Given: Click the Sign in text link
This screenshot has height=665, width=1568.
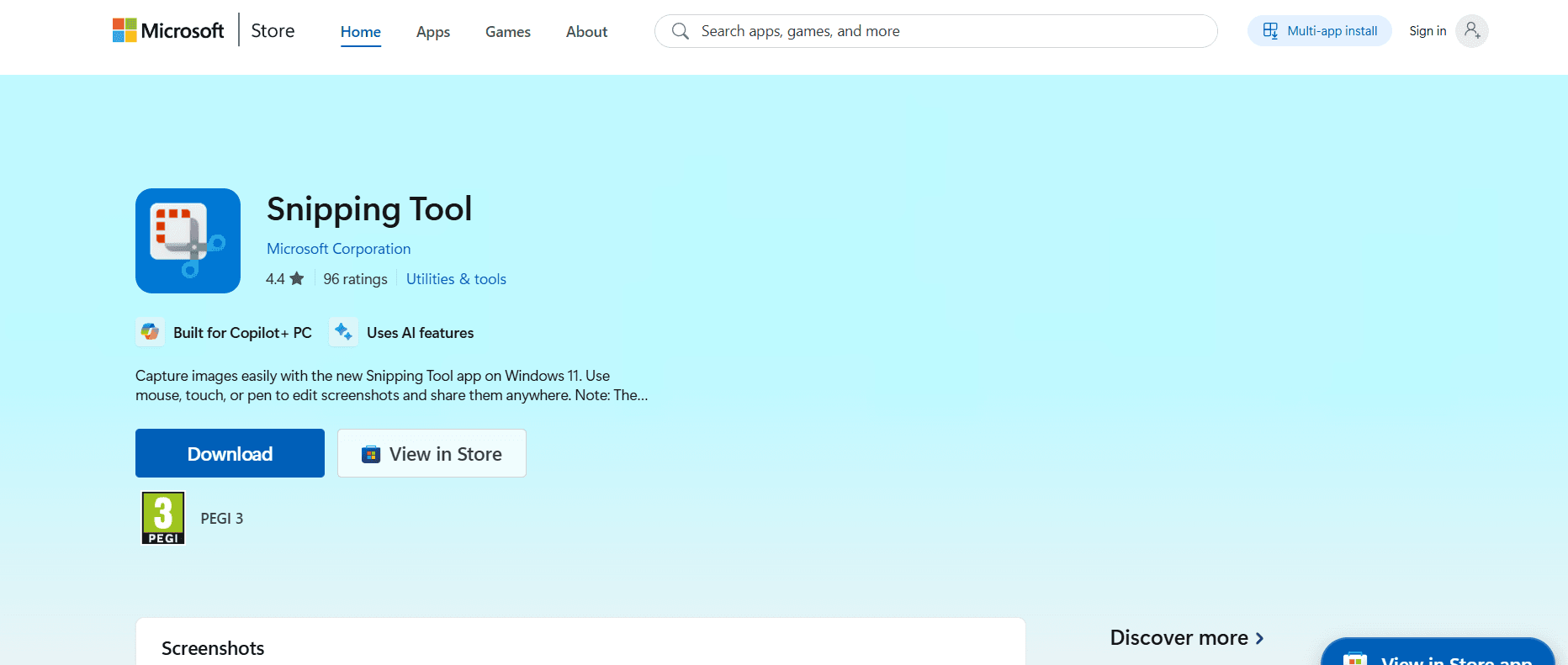Looking at the screenshot, I should click(1428, 31).
